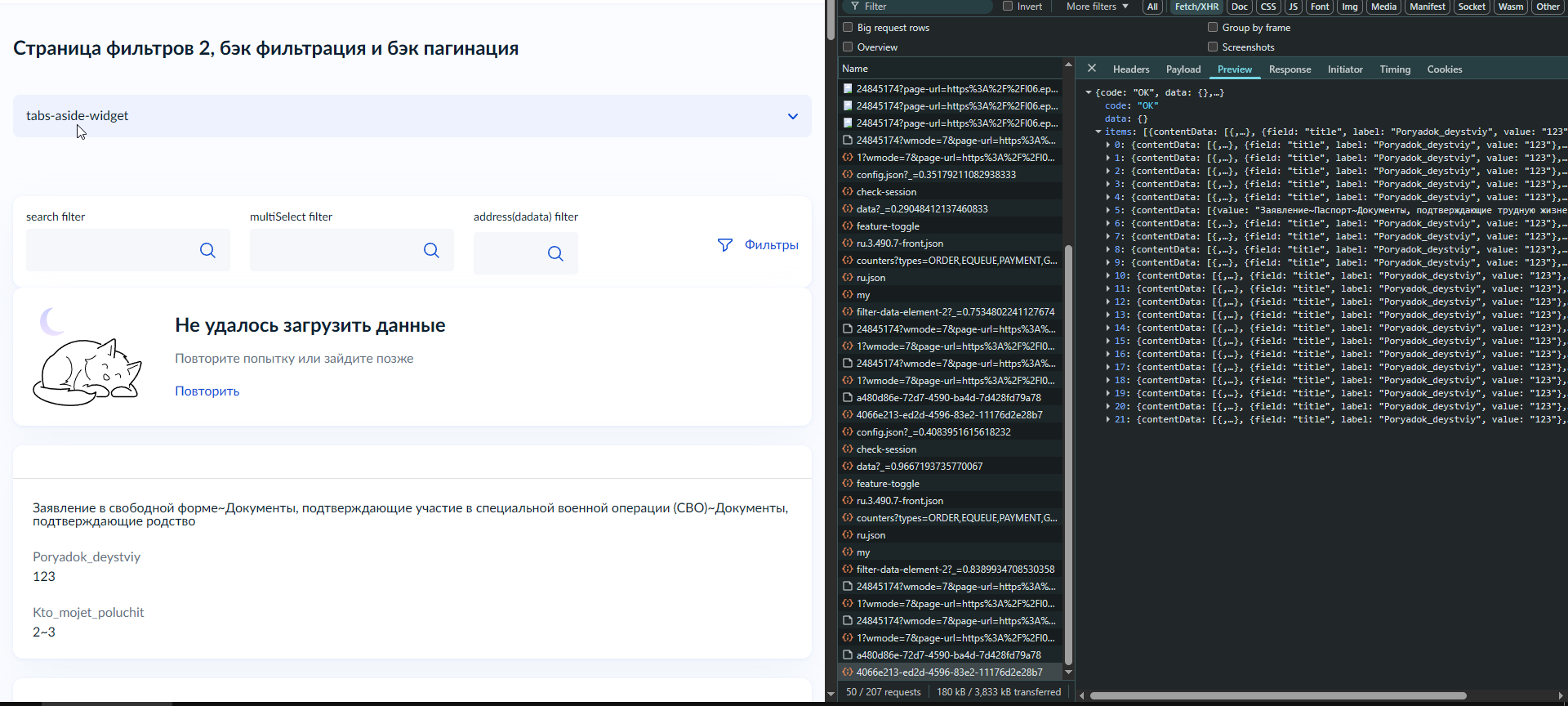The image size is (1568, 706).
Task: Collapse the root response object in Preview
Action: (1089, 93)
